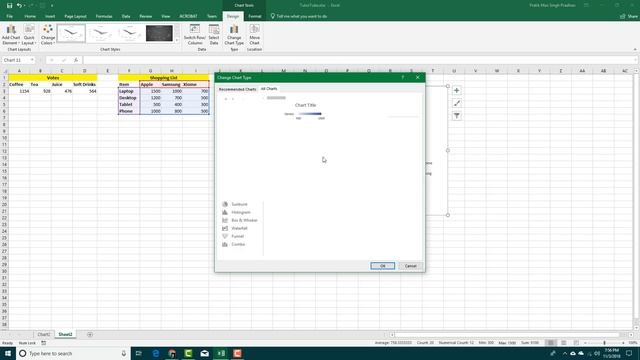Select the Shopping List header cell

click(x=164, y=78)
